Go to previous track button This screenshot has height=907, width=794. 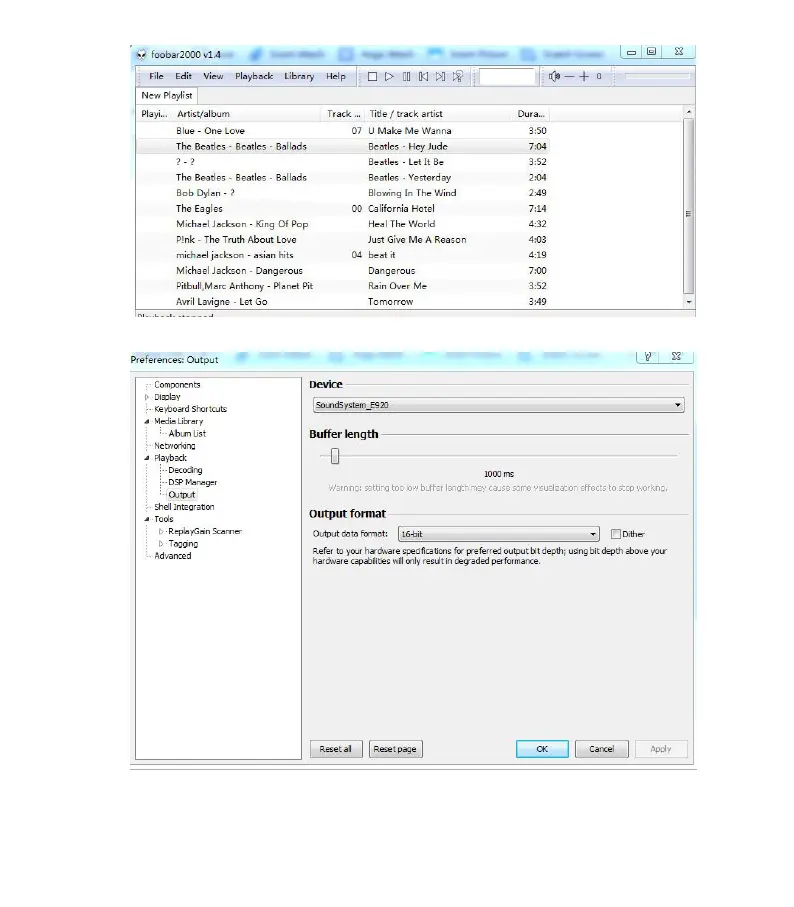[x=423, y=76]
